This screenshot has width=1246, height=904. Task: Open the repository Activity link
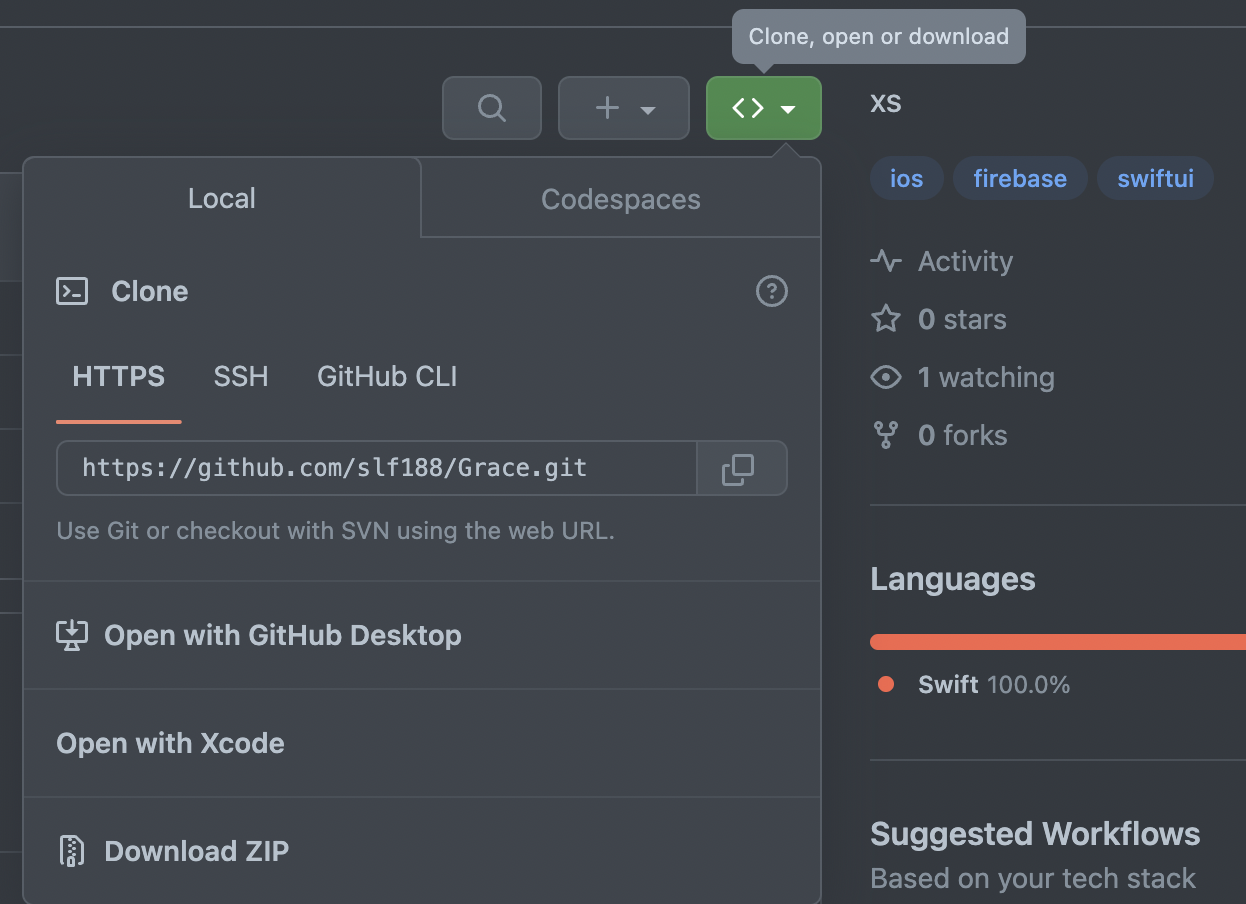[x=942, y=261]
